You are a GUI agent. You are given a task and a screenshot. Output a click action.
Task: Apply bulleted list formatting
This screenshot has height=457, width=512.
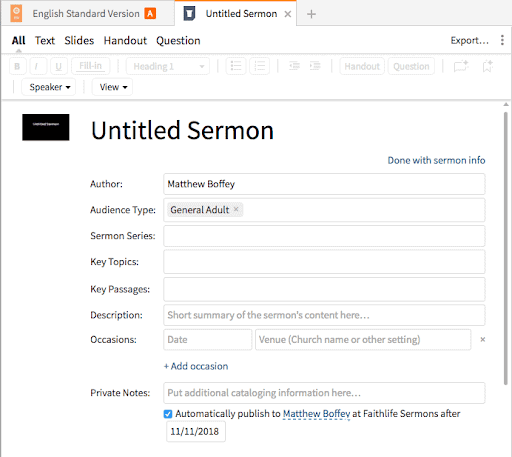[236, 66]
